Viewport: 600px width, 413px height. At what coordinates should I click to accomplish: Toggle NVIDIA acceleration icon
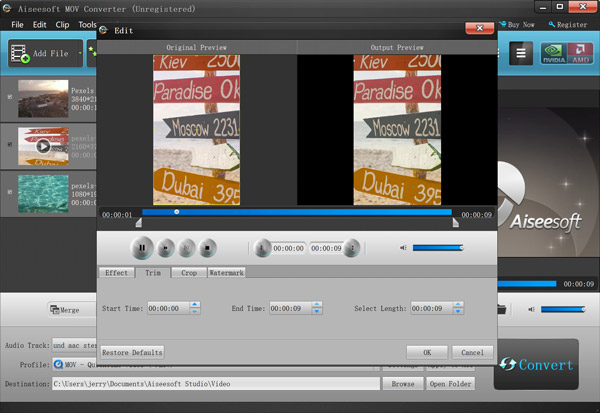click(554, 53)
